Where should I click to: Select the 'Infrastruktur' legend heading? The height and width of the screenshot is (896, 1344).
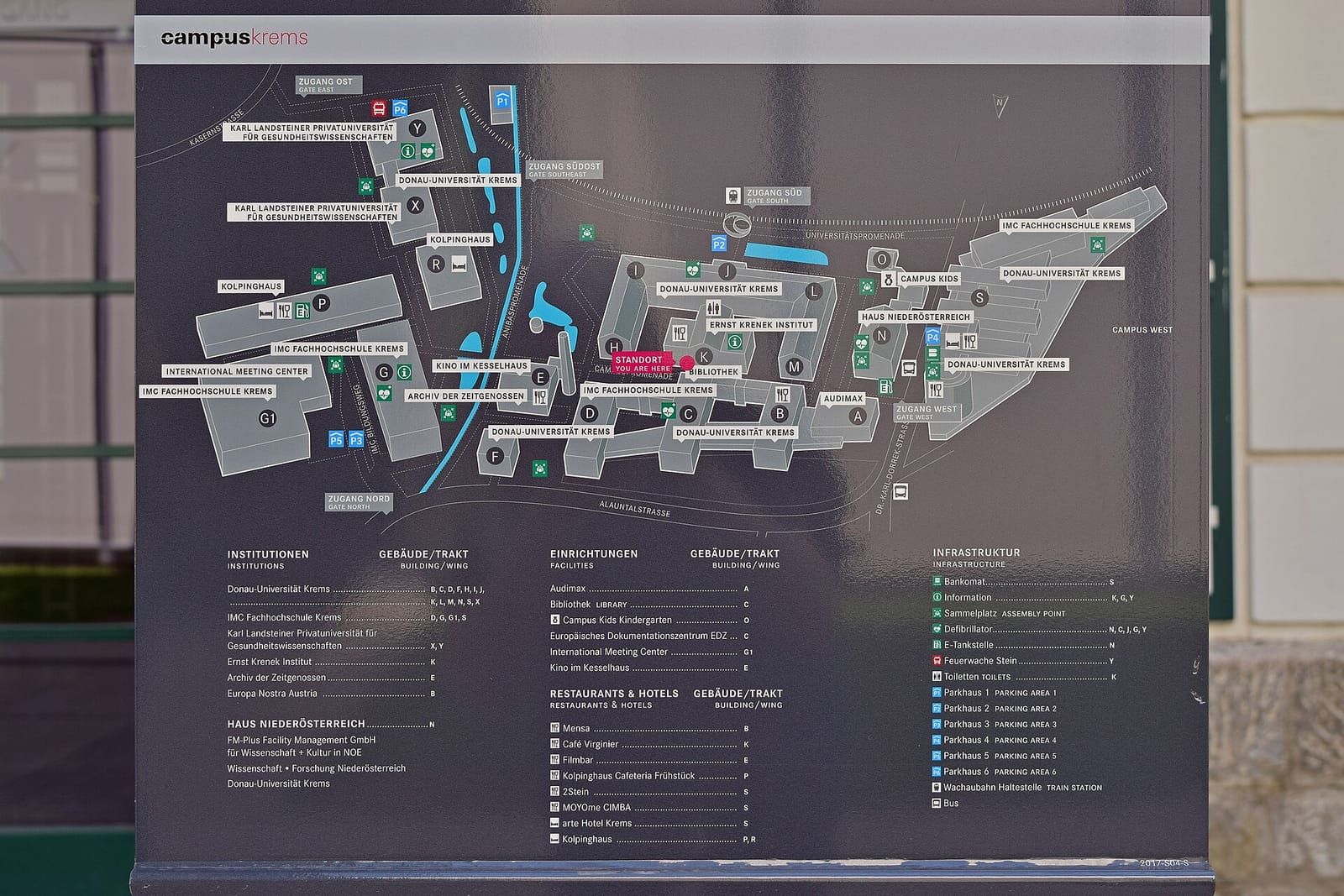(x=976, y=553)
